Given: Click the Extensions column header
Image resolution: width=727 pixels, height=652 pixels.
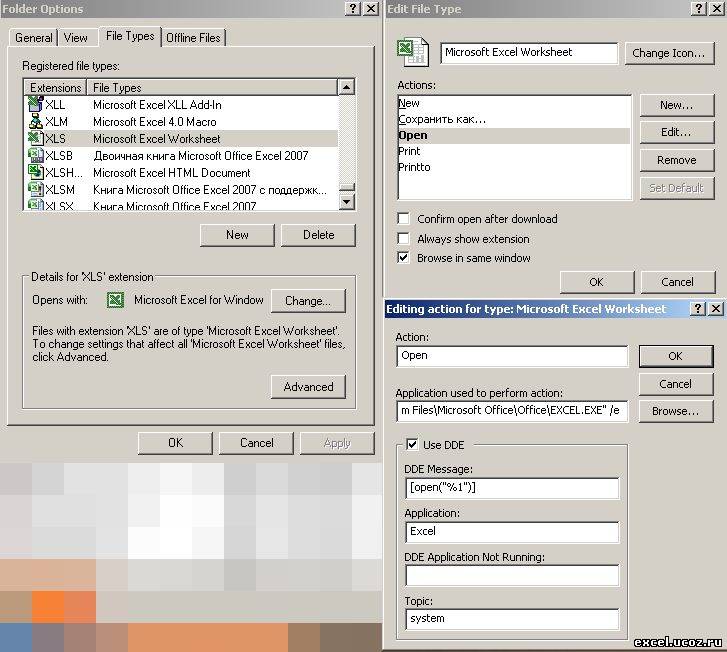Looking at the screenshot, I should click(x=55, y=87).
